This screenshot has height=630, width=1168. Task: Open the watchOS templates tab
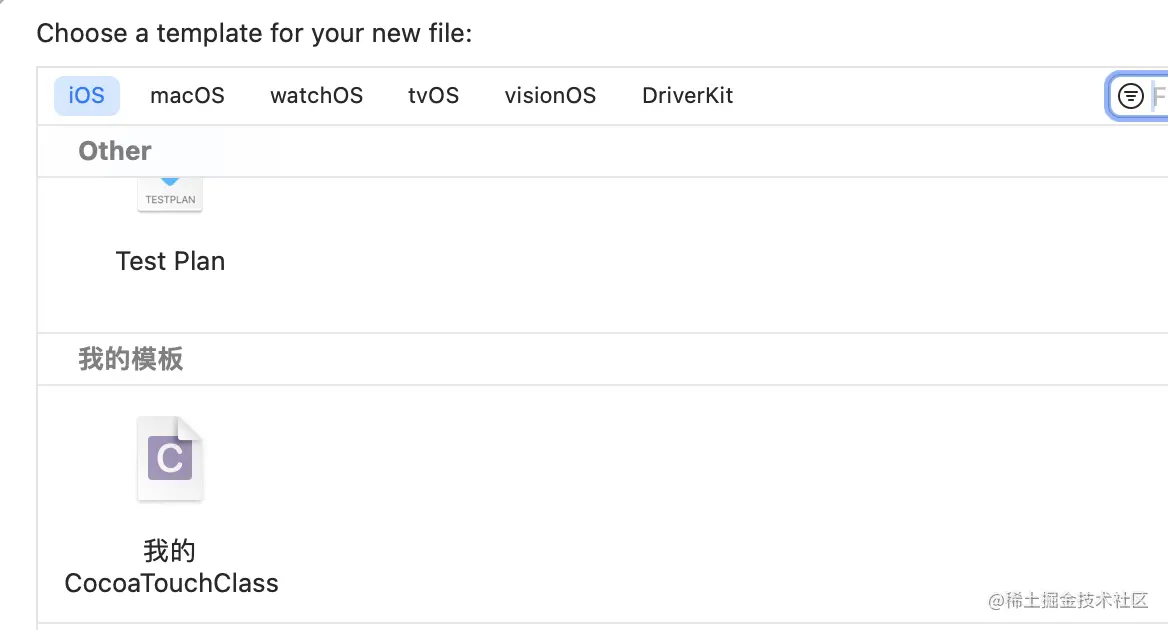click(317, 95)
